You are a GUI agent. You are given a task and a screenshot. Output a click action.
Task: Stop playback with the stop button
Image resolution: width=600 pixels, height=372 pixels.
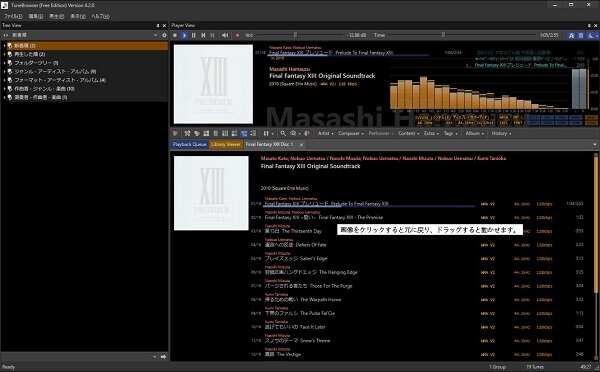[x=175, y=35]
